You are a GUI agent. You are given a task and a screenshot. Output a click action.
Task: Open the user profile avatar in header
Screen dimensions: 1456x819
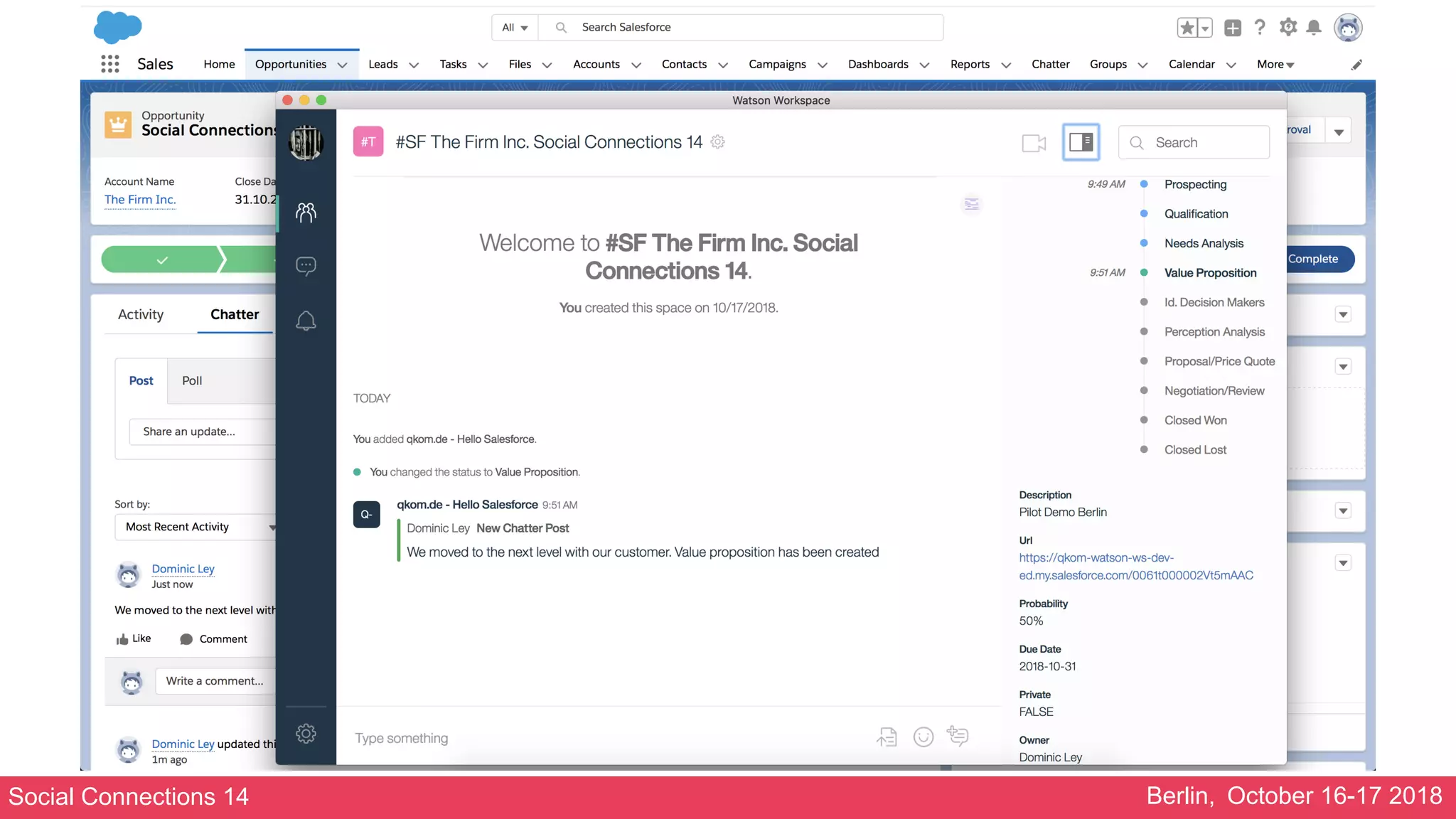[1348, 28]
